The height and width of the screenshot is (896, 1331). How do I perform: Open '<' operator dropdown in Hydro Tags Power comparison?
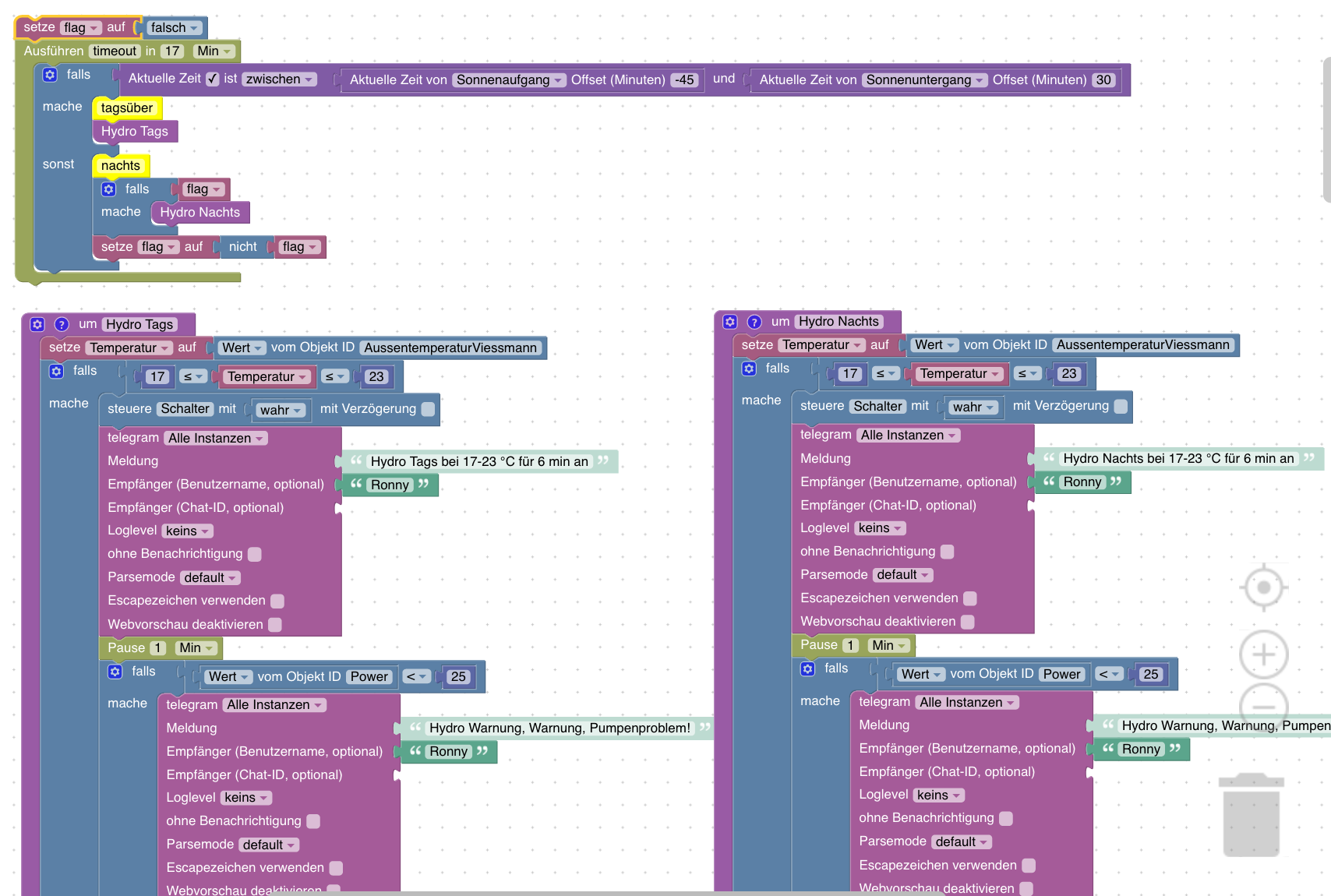click(417, 677)
